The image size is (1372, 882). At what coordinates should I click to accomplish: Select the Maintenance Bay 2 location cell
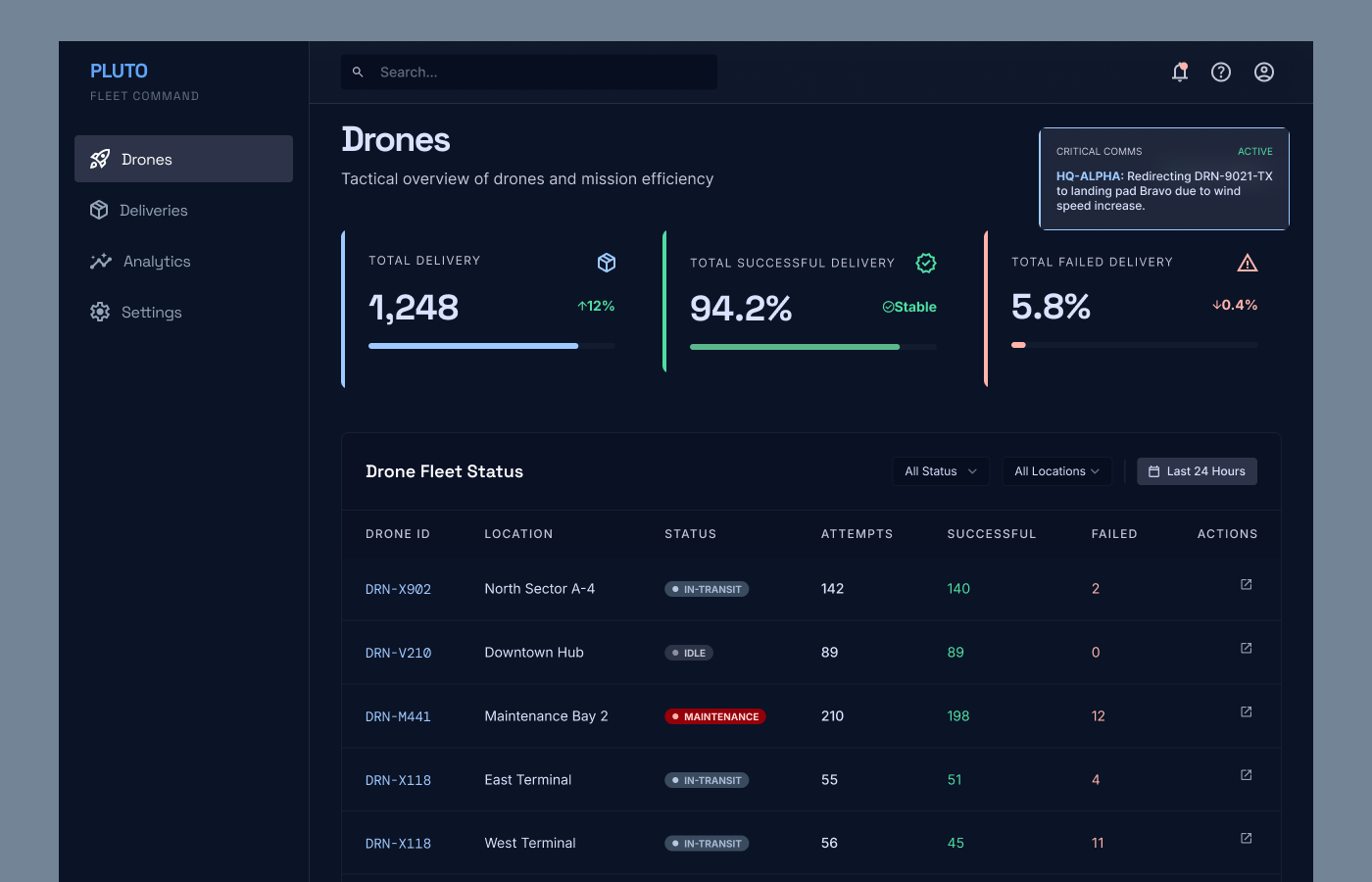[546, 715]
